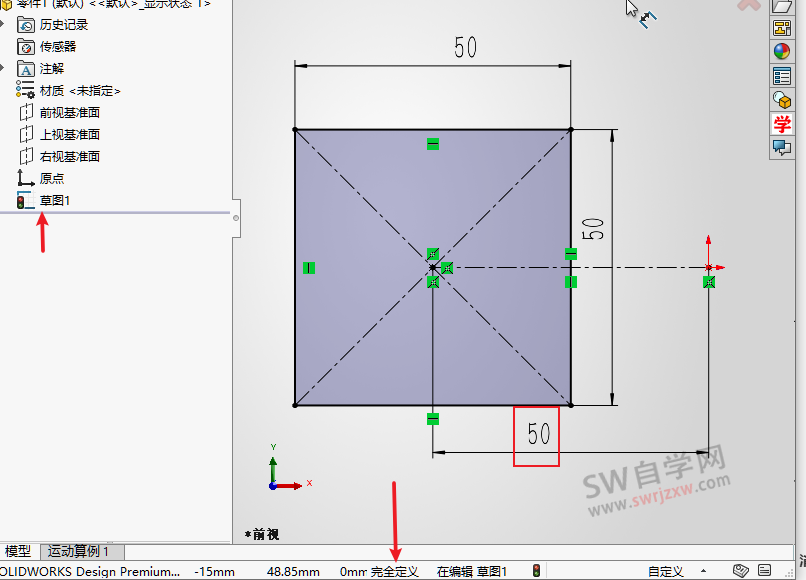Select the midpoint relation marker on top edge
806x580 pixels.
click(x=431, y=143)
